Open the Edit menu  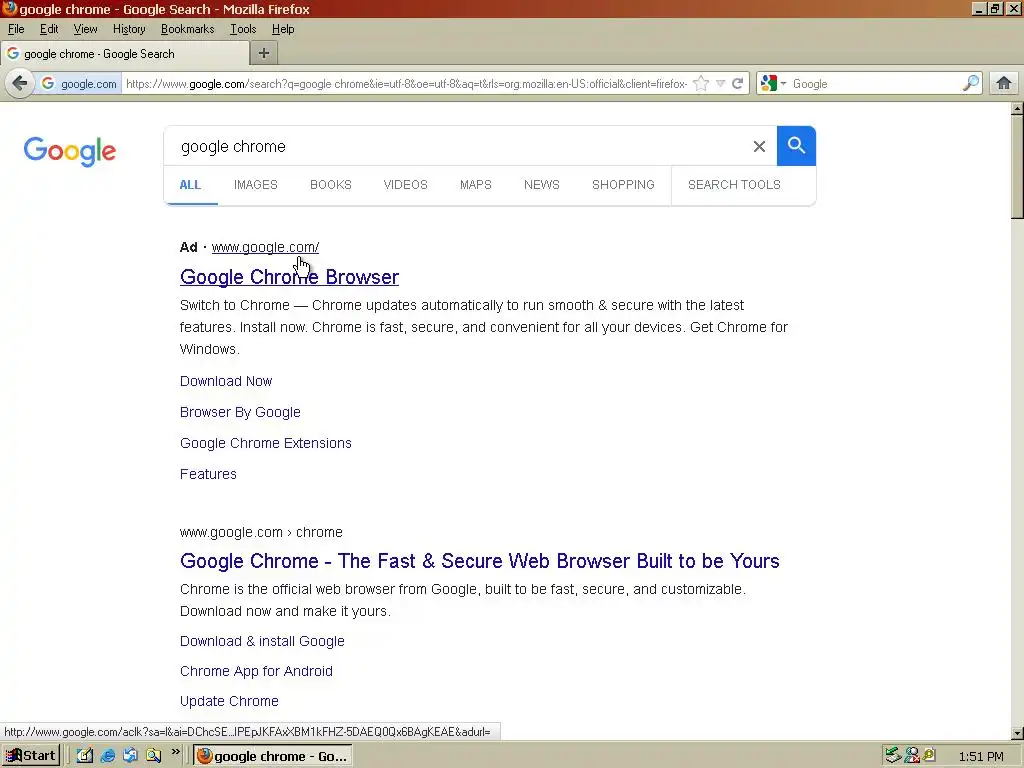click(x=49, y=29)
